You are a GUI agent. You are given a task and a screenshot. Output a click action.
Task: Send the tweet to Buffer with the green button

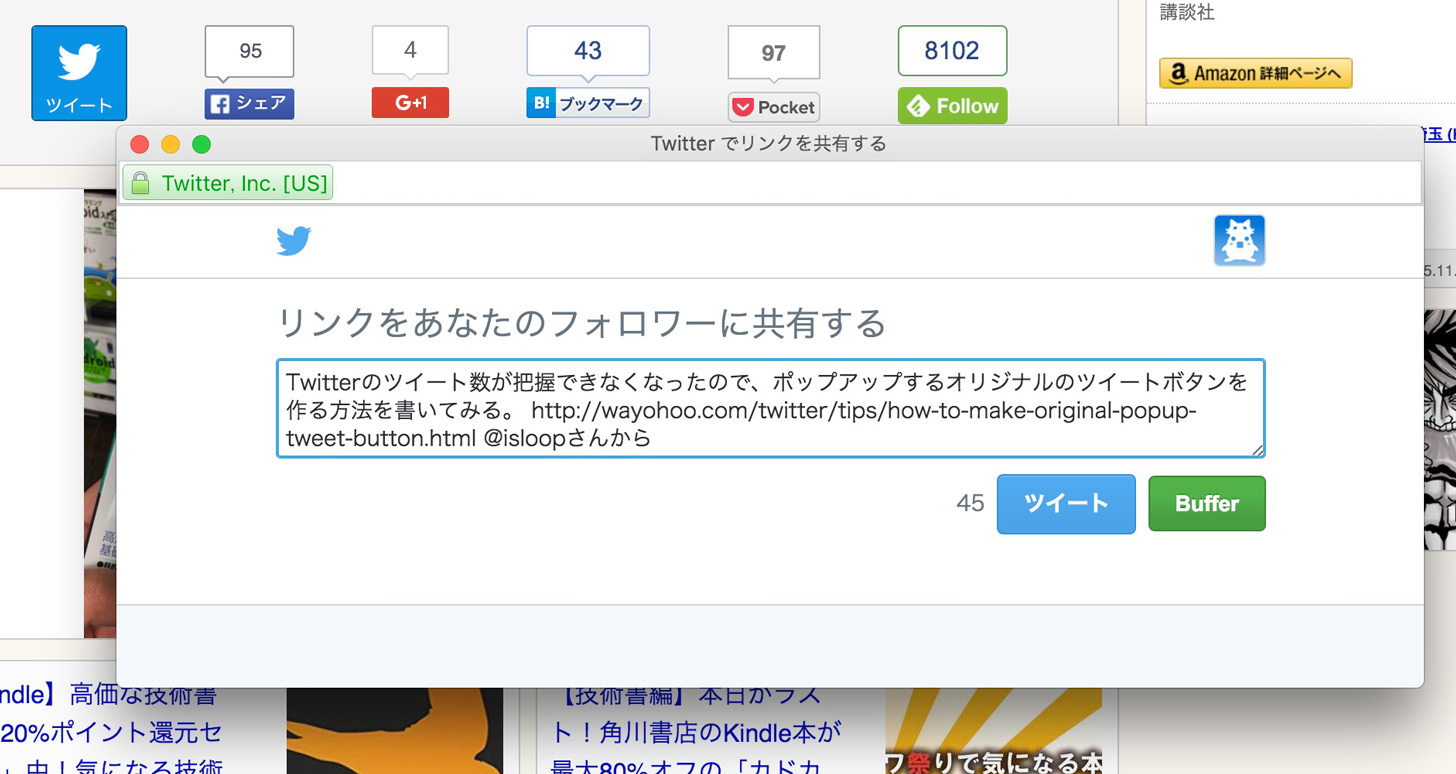click(1207, 504)
